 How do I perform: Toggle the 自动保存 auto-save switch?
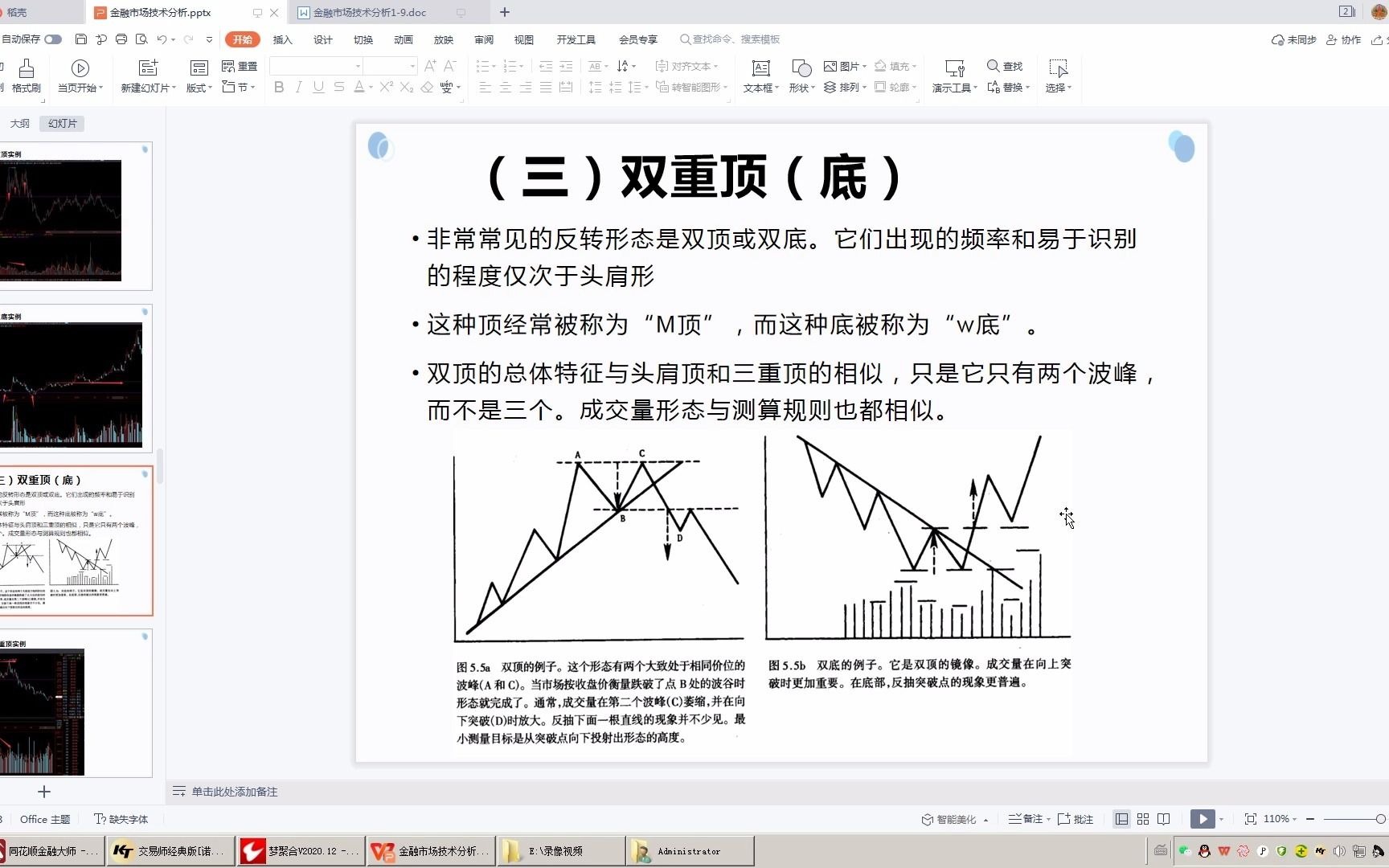pyautogui.click(x=53, y=39)
